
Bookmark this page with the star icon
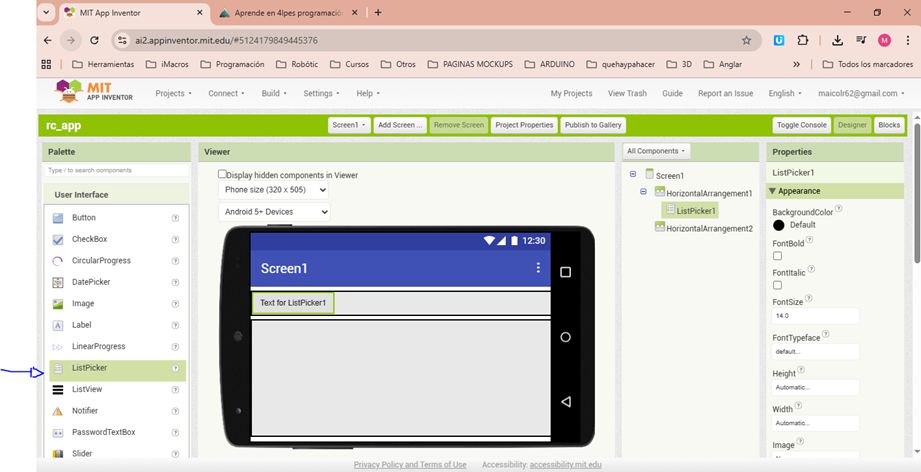tap(746, 40)
